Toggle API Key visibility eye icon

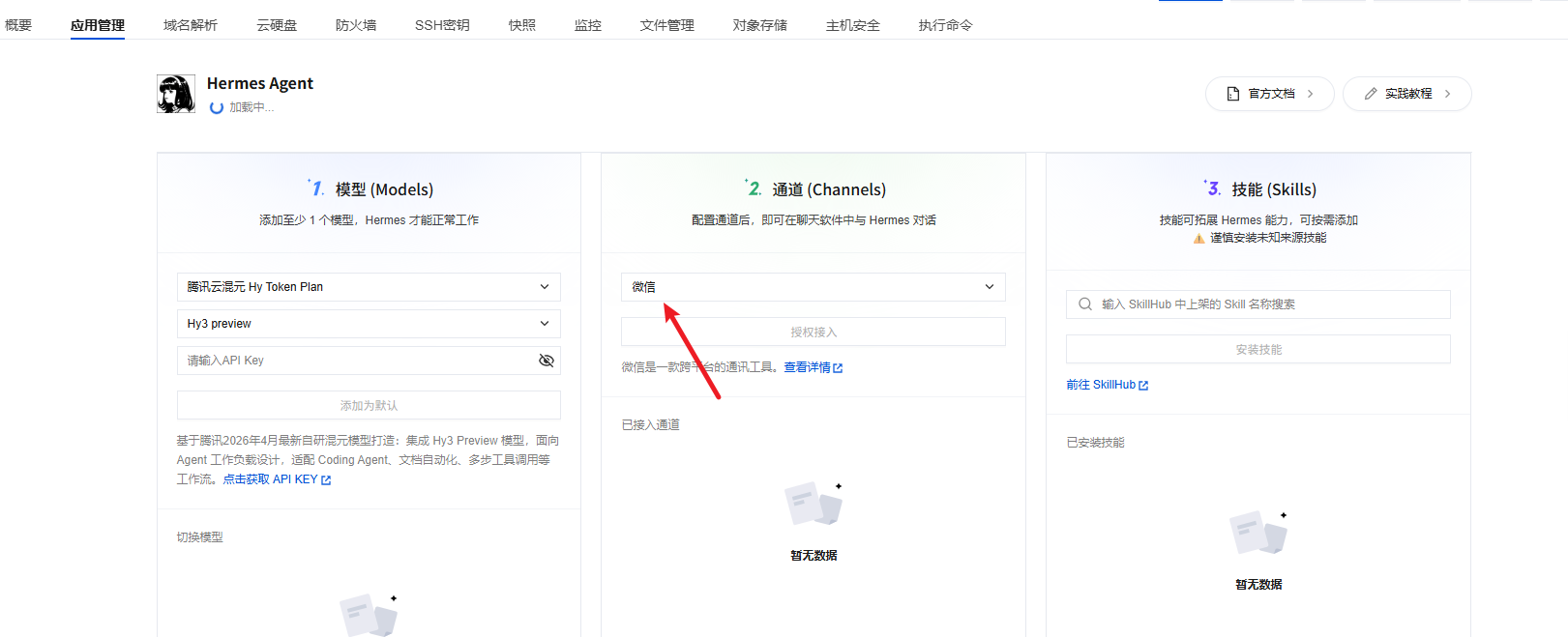point(547,361)
